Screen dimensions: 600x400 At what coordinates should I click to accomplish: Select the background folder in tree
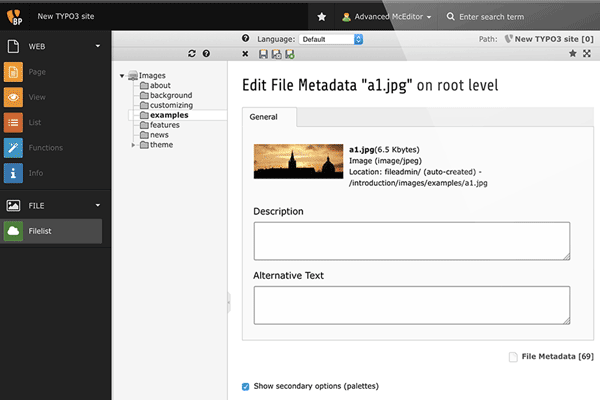point(169,95)
